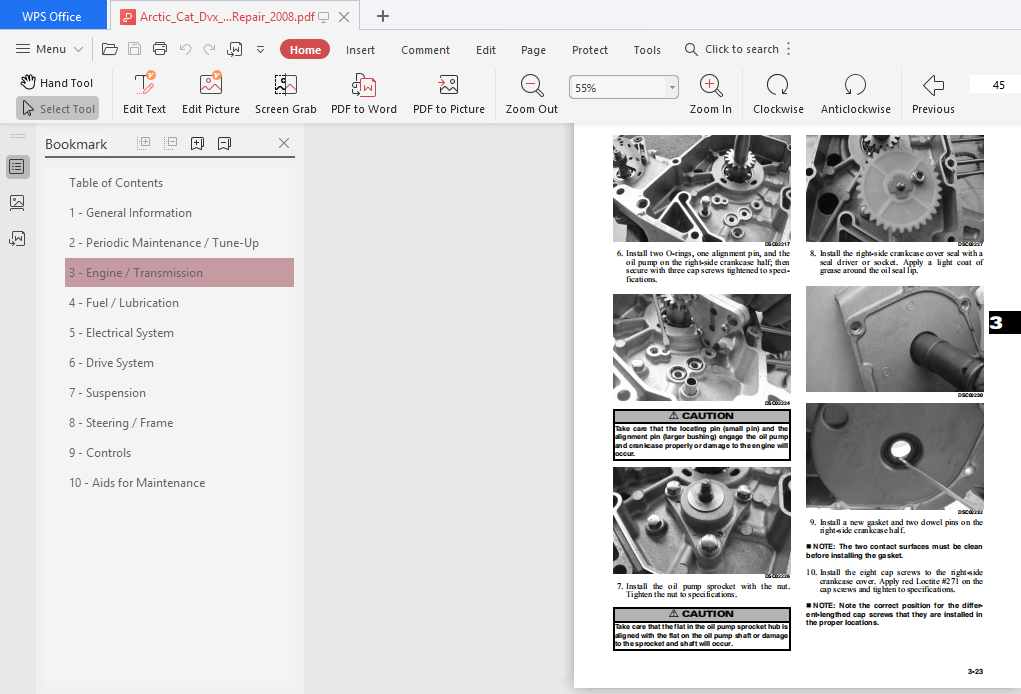1021x694 pixels.
Task: Activate the Hand Tool
Action: point(57,83)
